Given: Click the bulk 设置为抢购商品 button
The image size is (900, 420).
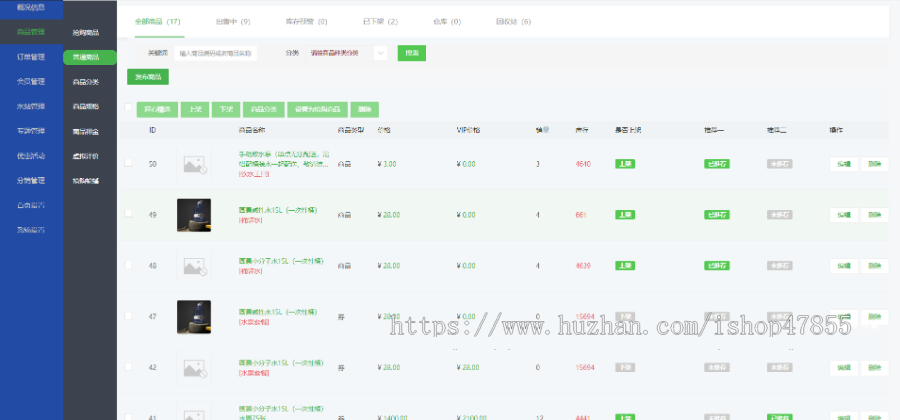Looking at the screenshot, I should click(317, 110).
